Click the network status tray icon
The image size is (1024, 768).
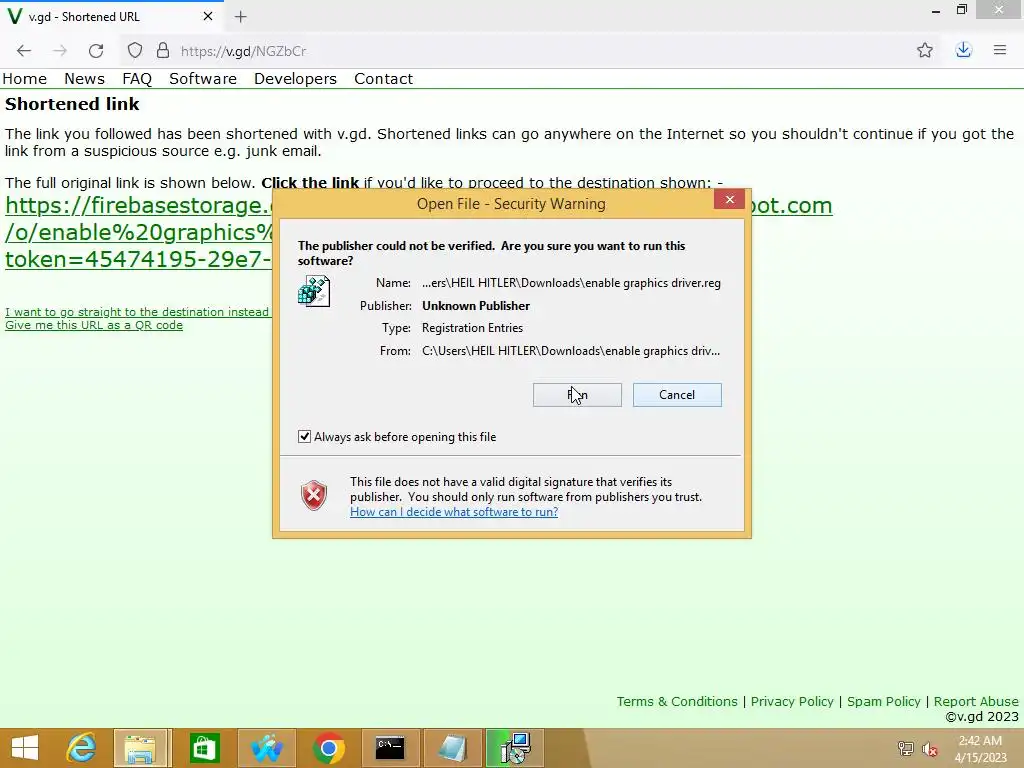(906, 749)
